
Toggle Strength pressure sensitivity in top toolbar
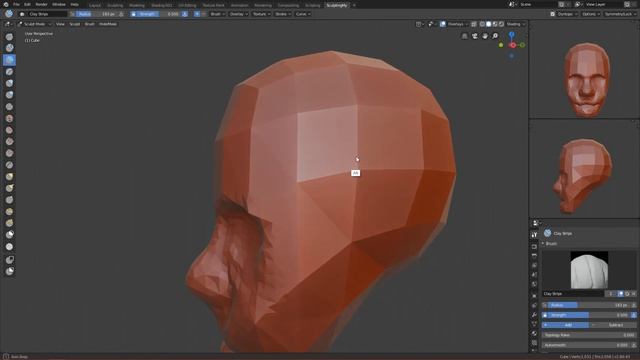point(184,14)
